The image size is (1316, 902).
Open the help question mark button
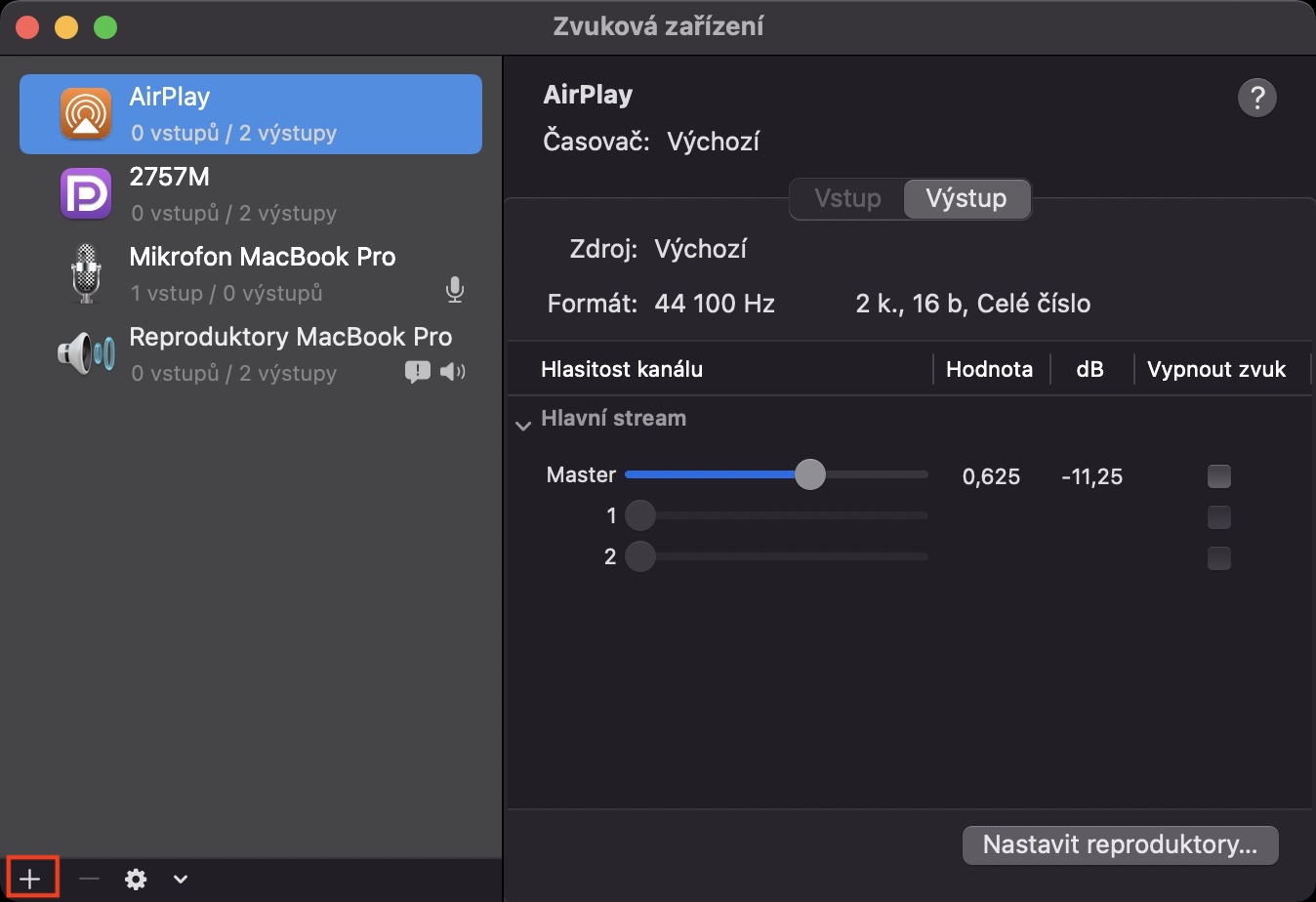coord(1256,98)
